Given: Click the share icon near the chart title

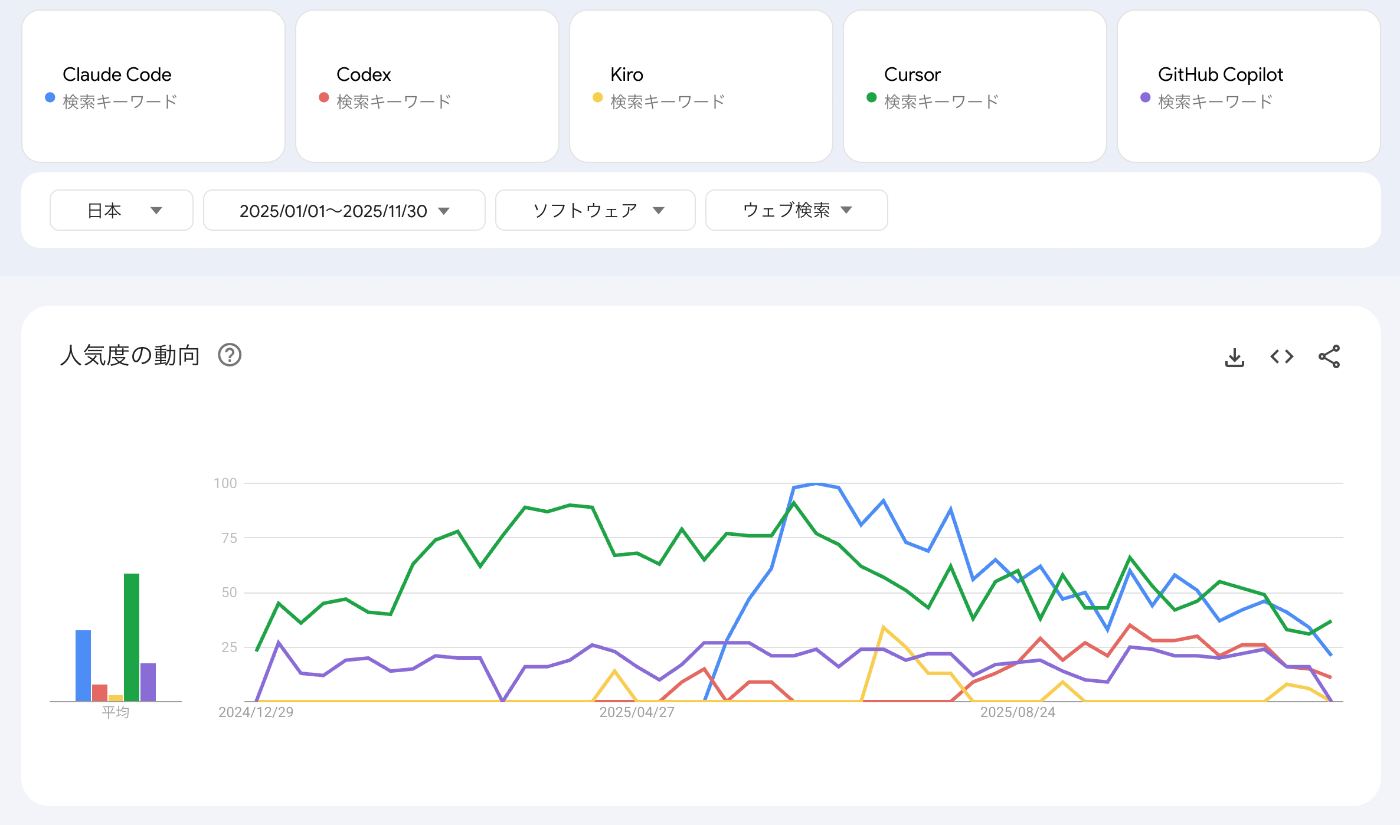Looking at the screenshot, I should pos(1329,356).
